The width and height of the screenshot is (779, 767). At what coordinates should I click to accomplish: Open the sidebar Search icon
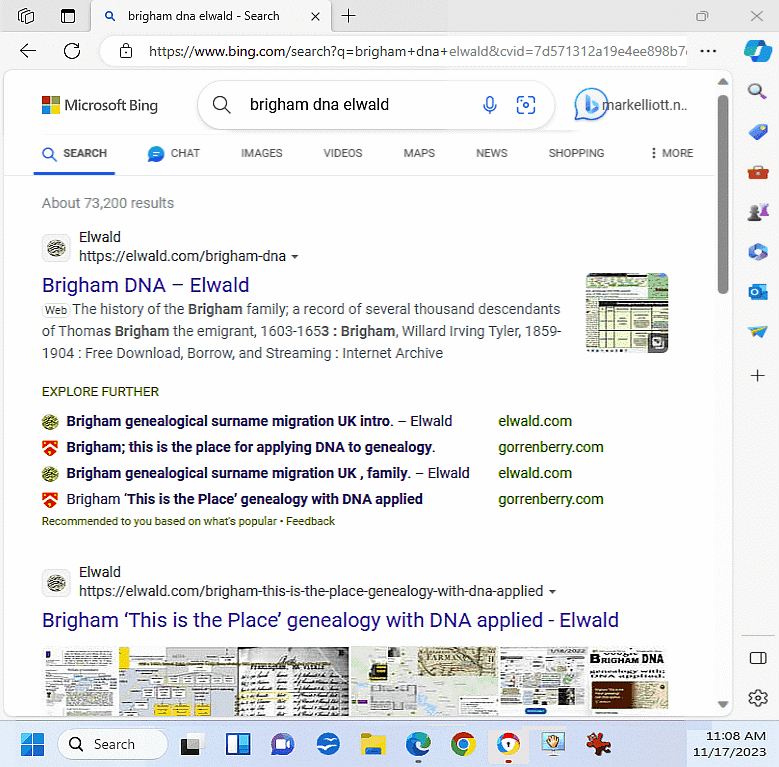click(757, 91)
